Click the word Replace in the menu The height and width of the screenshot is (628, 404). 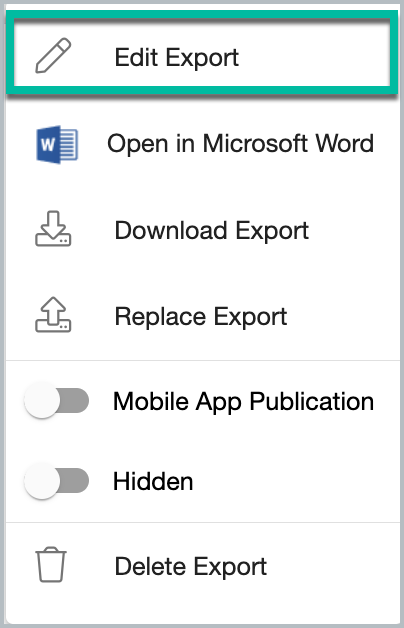click(160, 317)
